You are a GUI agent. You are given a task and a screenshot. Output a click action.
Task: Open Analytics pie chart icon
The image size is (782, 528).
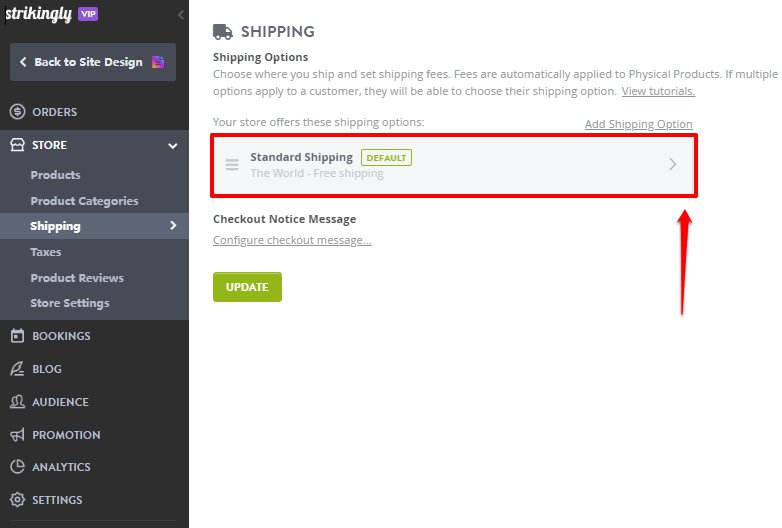17,467
